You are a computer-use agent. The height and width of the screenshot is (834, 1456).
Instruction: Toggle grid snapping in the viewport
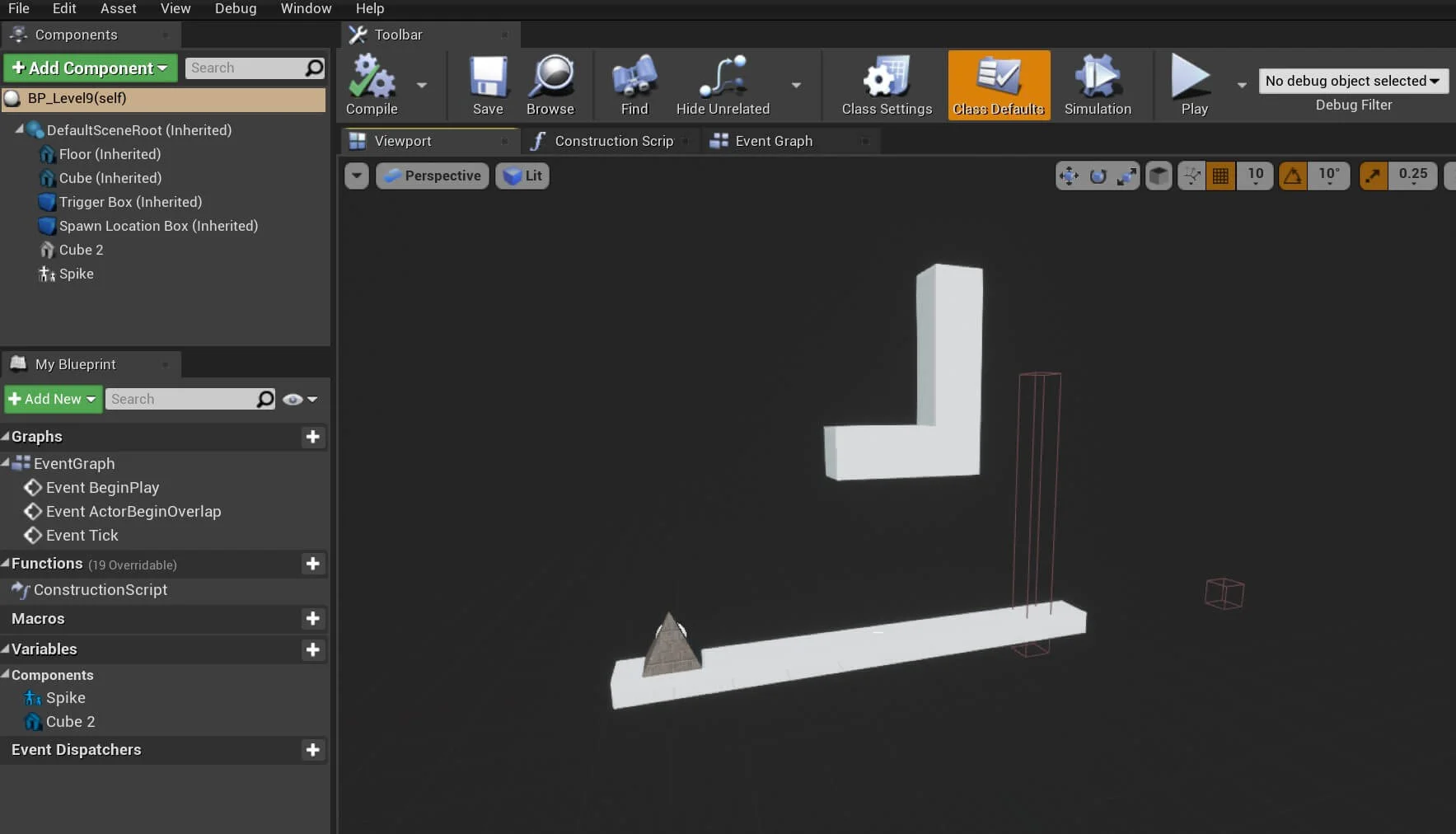click(x=1220, y=176)
